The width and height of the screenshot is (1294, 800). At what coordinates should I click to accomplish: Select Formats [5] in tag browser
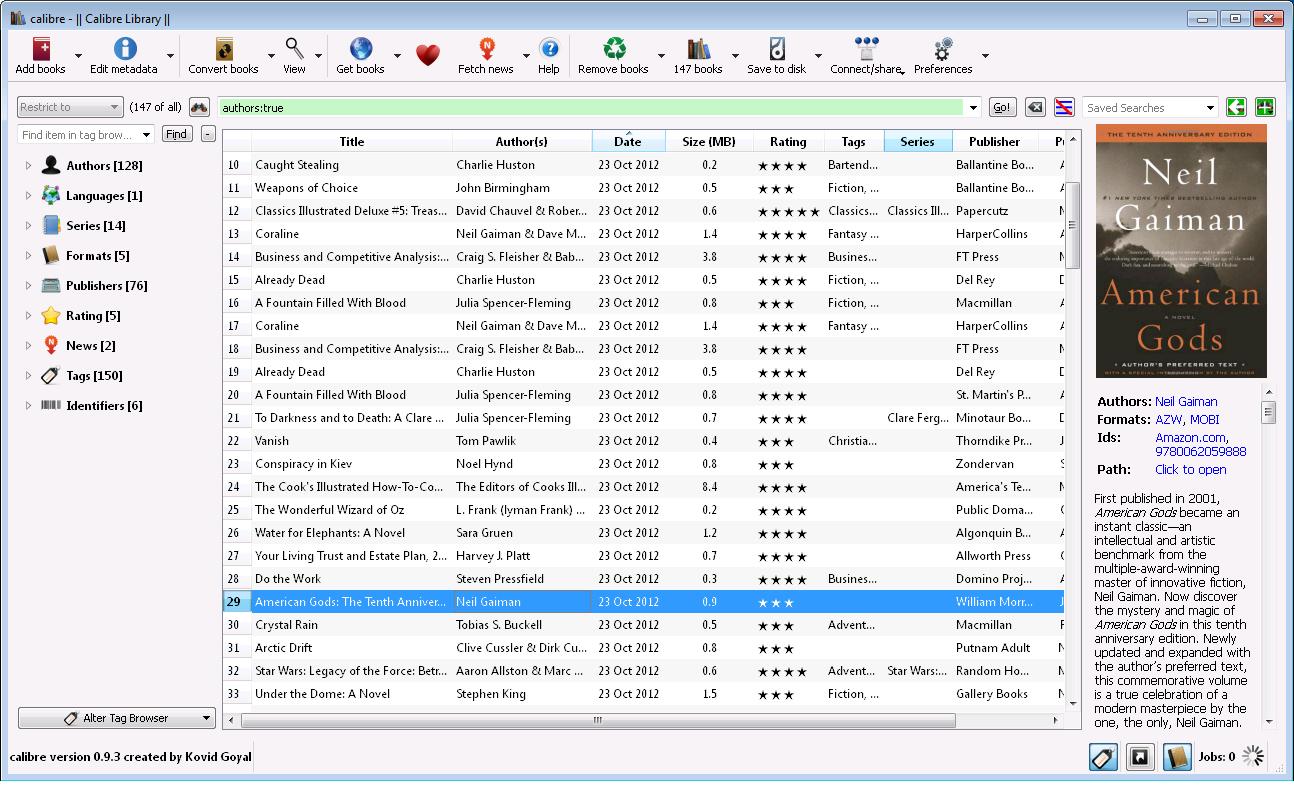click(x=97, y=256)
